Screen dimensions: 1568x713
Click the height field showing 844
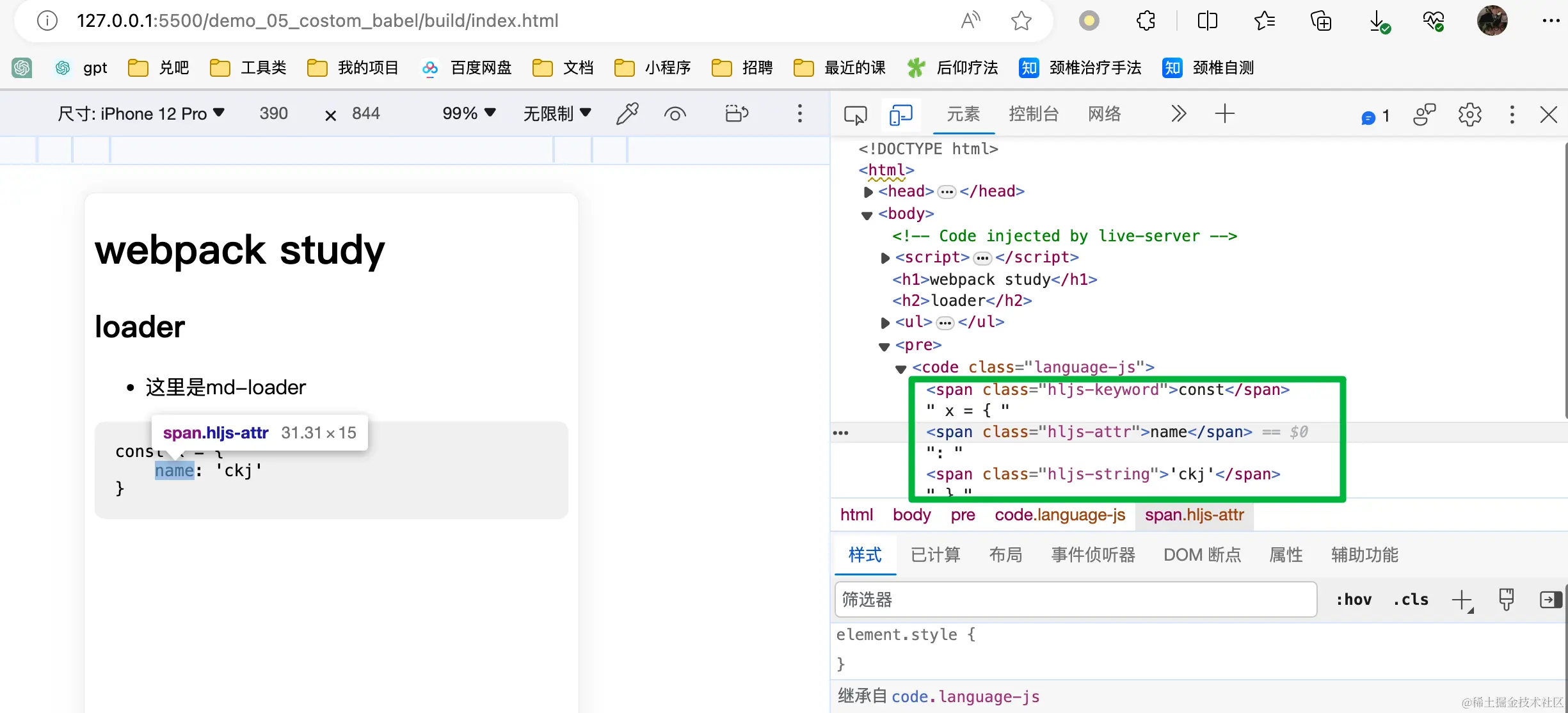pos(366,114)
